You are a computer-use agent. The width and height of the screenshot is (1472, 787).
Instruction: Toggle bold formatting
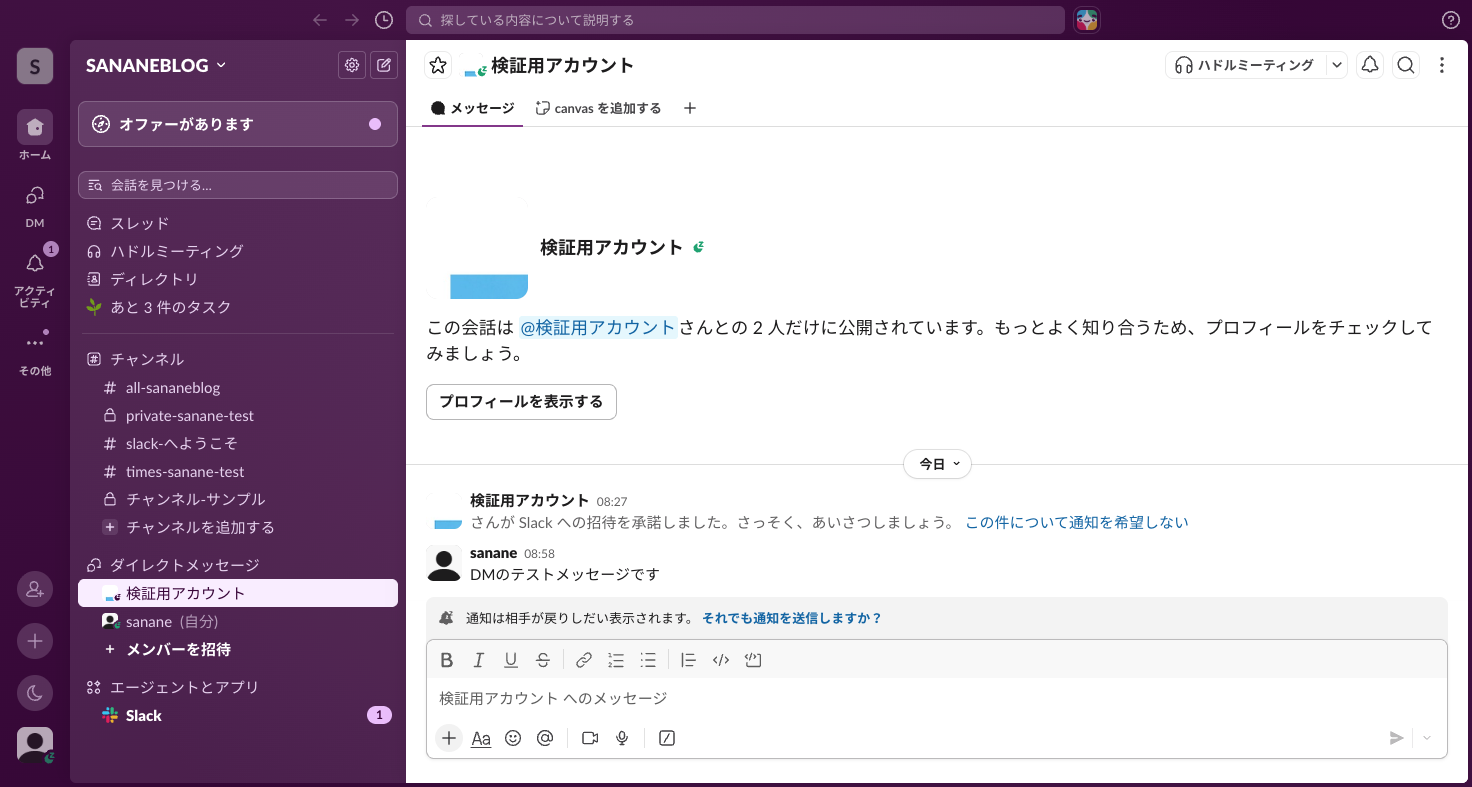point(447,660)
